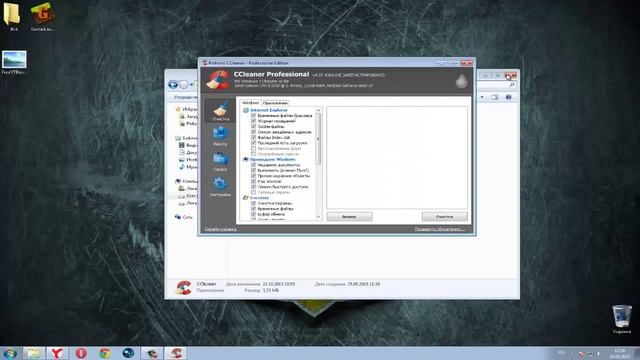Launch Opera from the taskbar
This screenshot has width=640, height=360.
pos(81,353)
